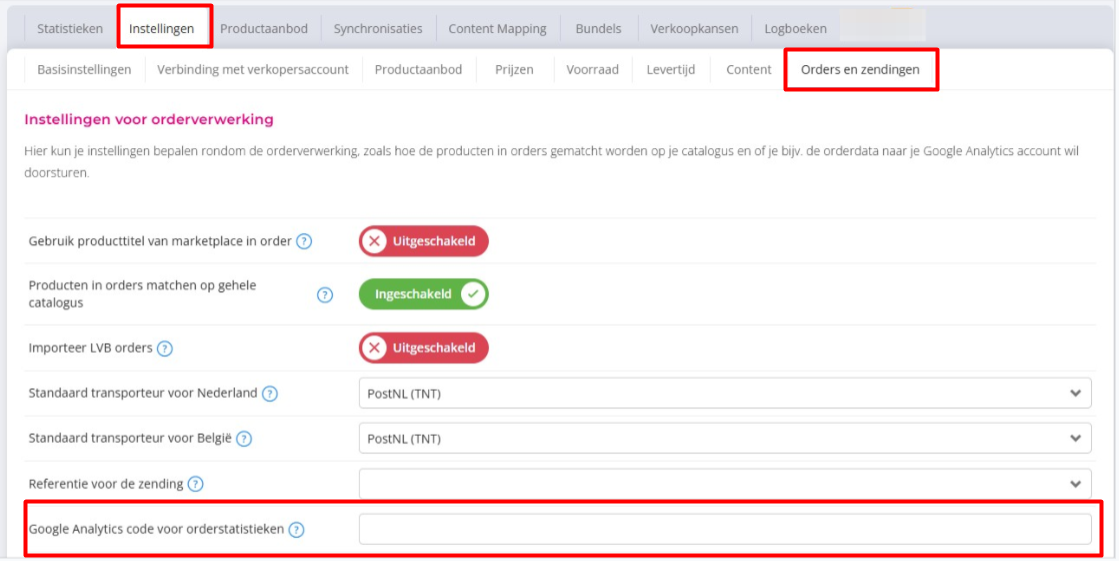This screenshot has width=1119, height=561.
Task: Open help for 'Gebruik producttitel van marketplace' setting
Action: (x=304, y=241)
